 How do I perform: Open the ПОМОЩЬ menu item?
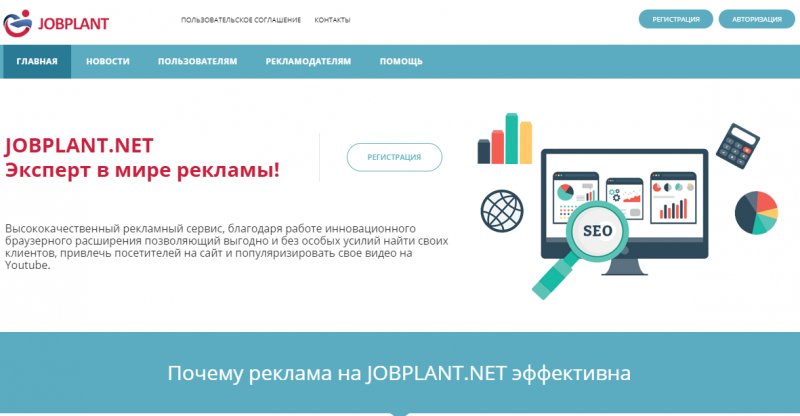401,61
